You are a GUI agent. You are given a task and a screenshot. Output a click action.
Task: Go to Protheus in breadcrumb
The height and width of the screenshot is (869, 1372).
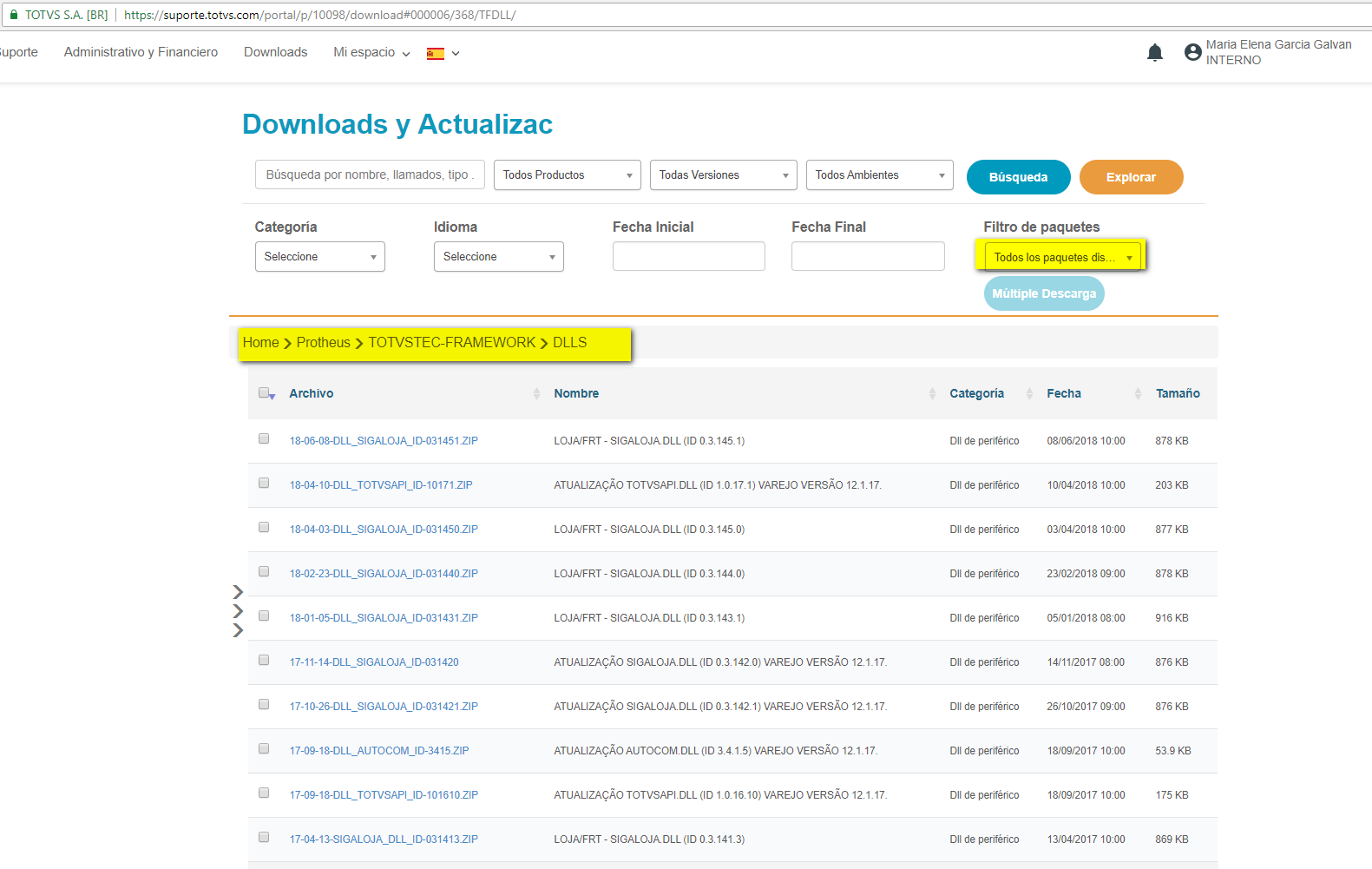coord(324,342)
